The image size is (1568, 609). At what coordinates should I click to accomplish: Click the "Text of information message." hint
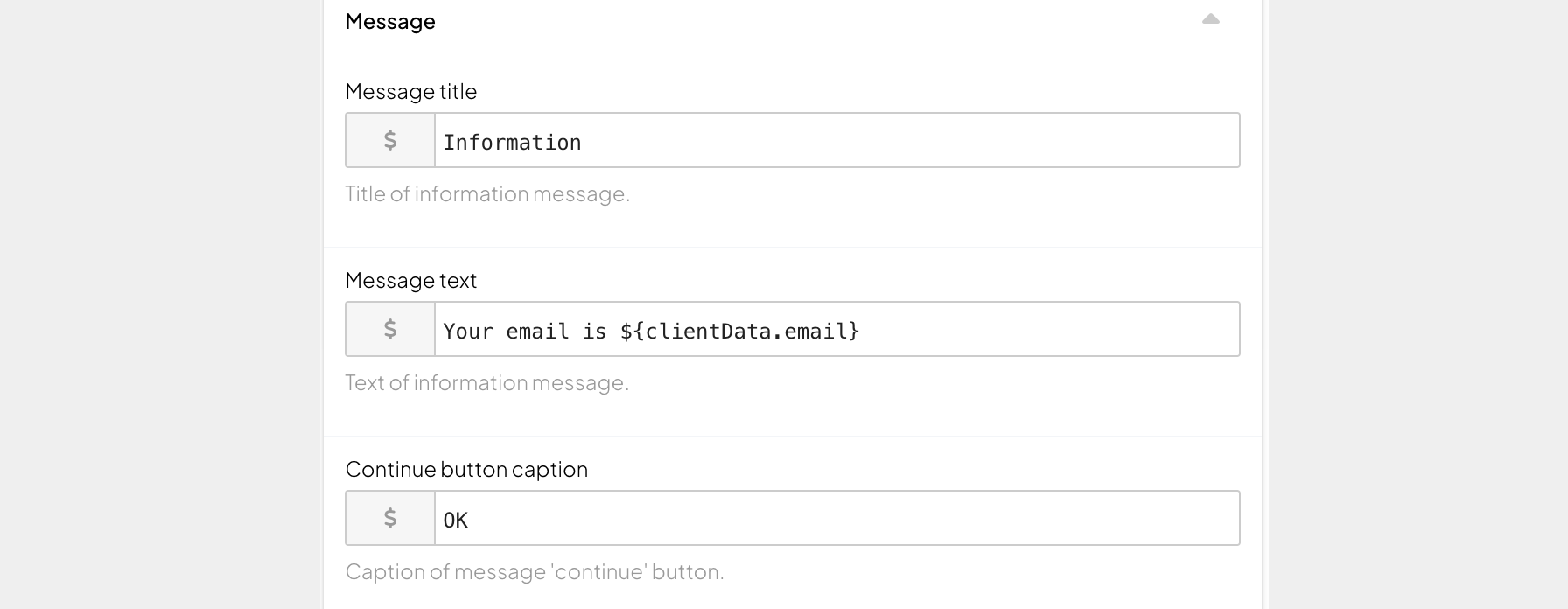coord(486,382)
